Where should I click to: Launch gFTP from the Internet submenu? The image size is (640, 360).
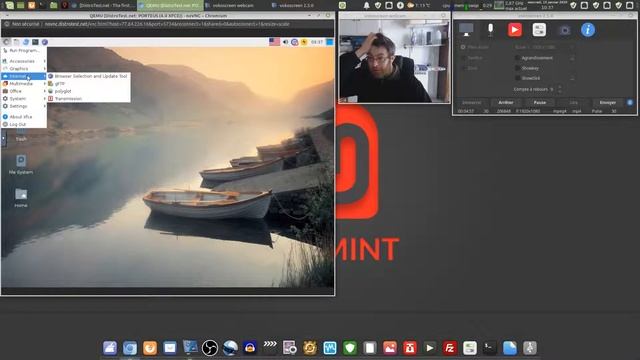89,84
